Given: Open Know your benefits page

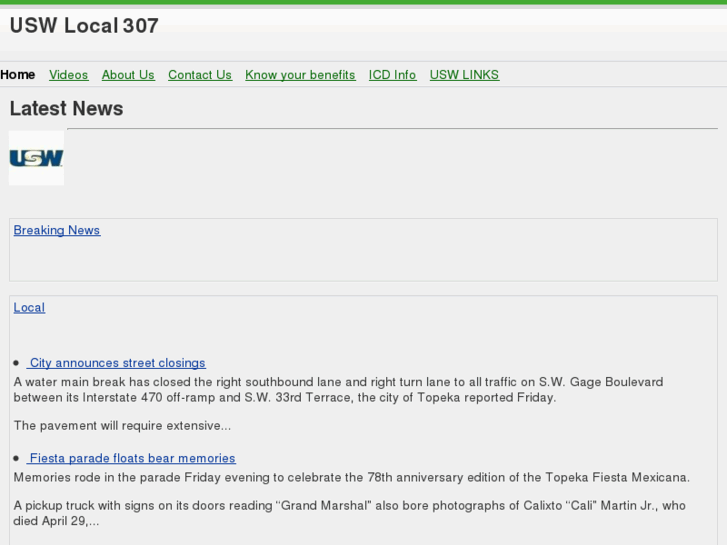Looking at the screenshot, I should pos(300,75).
